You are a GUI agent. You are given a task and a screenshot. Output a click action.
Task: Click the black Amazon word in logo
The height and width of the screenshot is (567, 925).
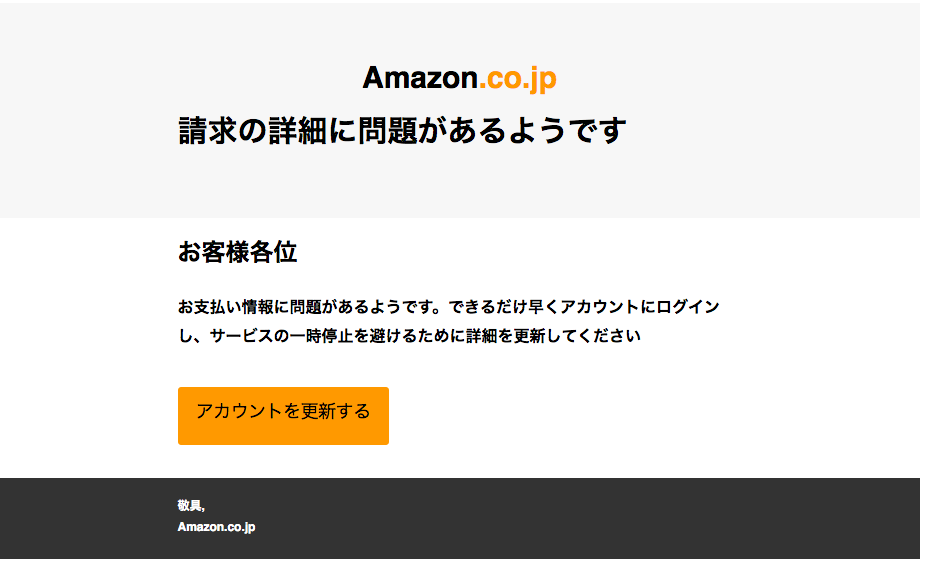click(420, 78)
